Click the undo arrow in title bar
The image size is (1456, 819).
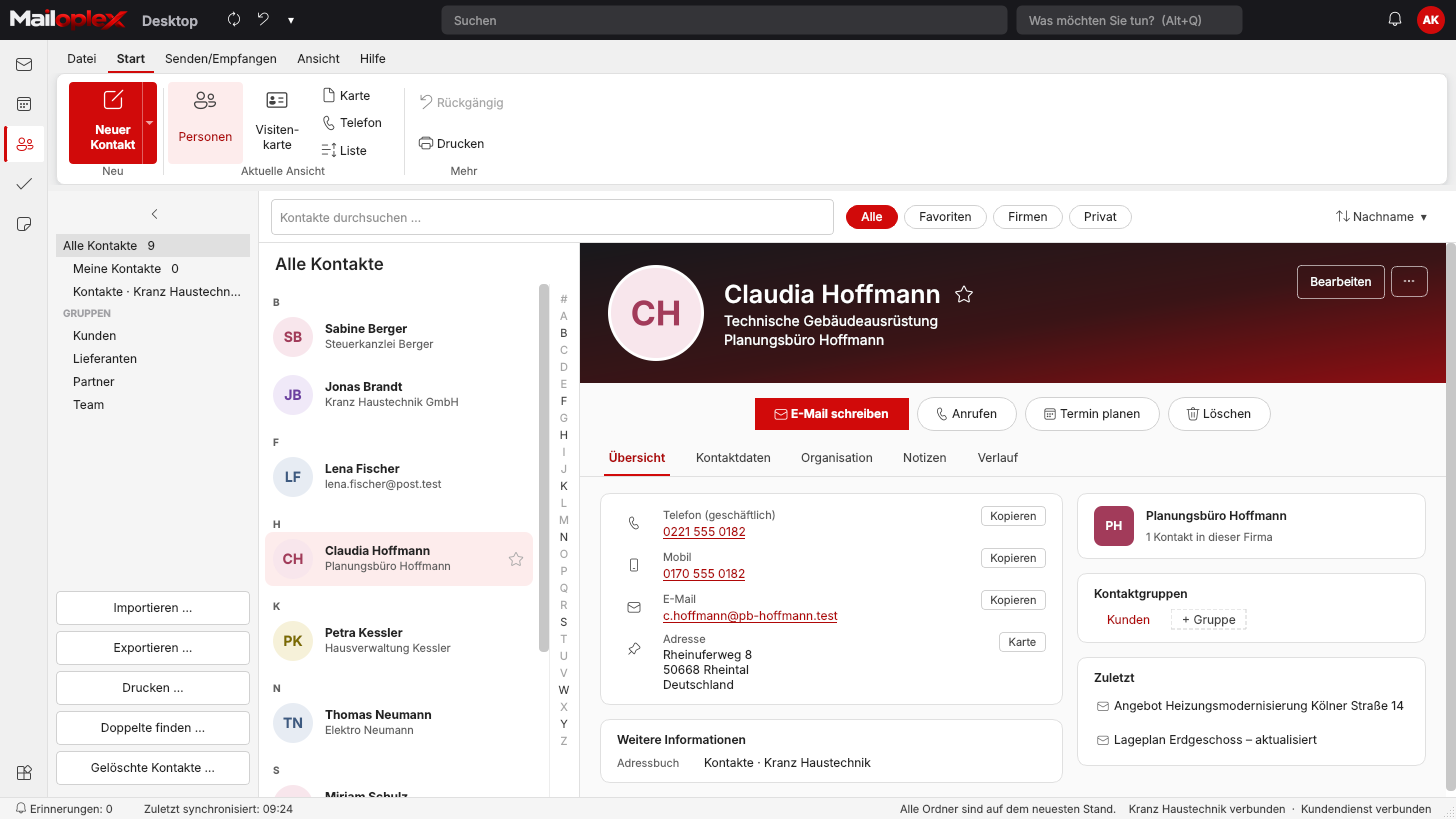coord(263,20)
